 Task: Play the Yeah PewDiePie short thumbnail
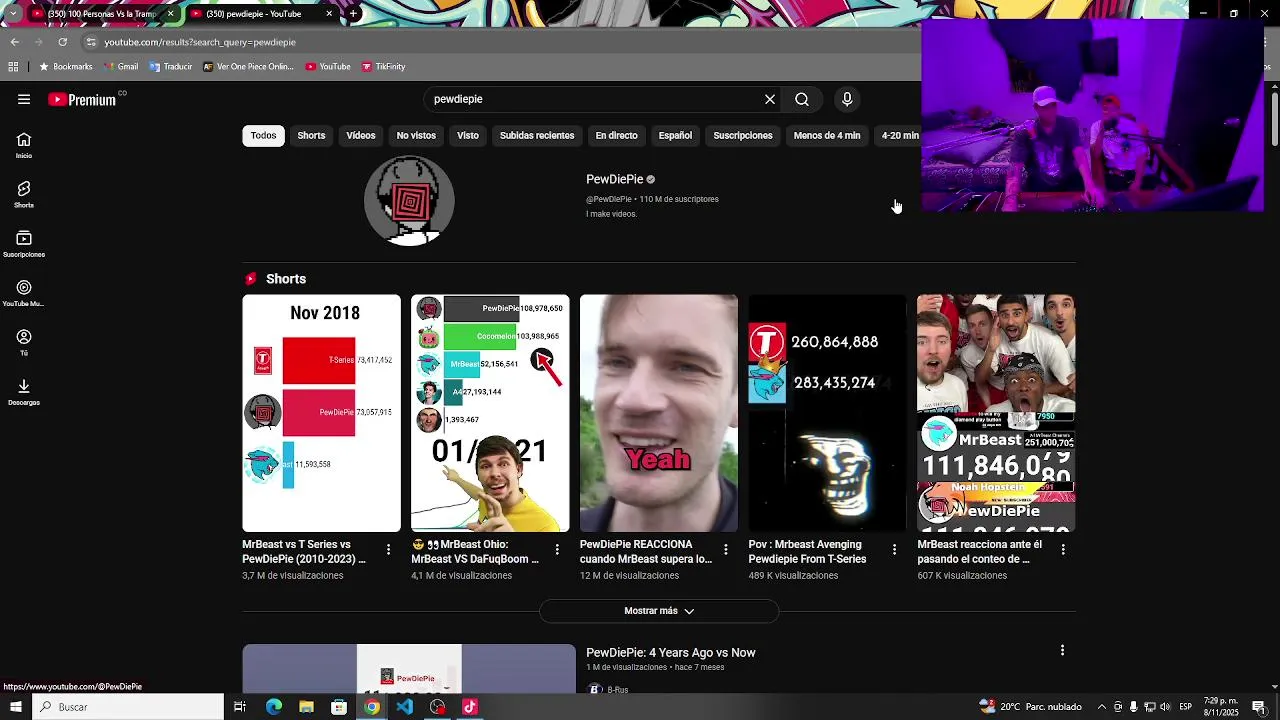(x=659, y=413)
